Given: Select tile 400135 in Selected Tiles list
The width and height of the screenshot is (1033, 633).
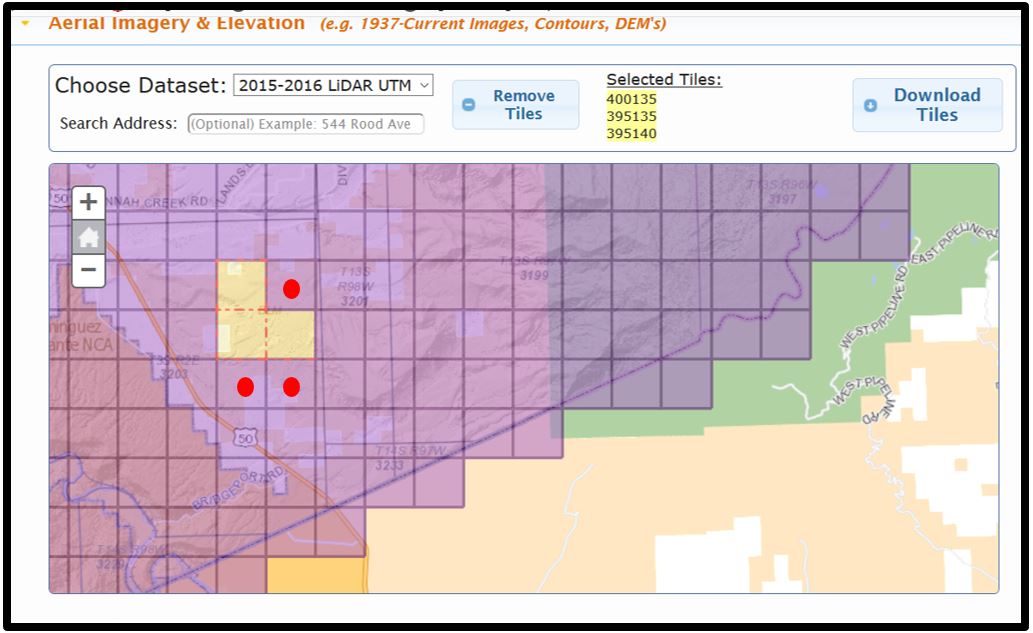Looking at the screenshot, I should [631, 99].
